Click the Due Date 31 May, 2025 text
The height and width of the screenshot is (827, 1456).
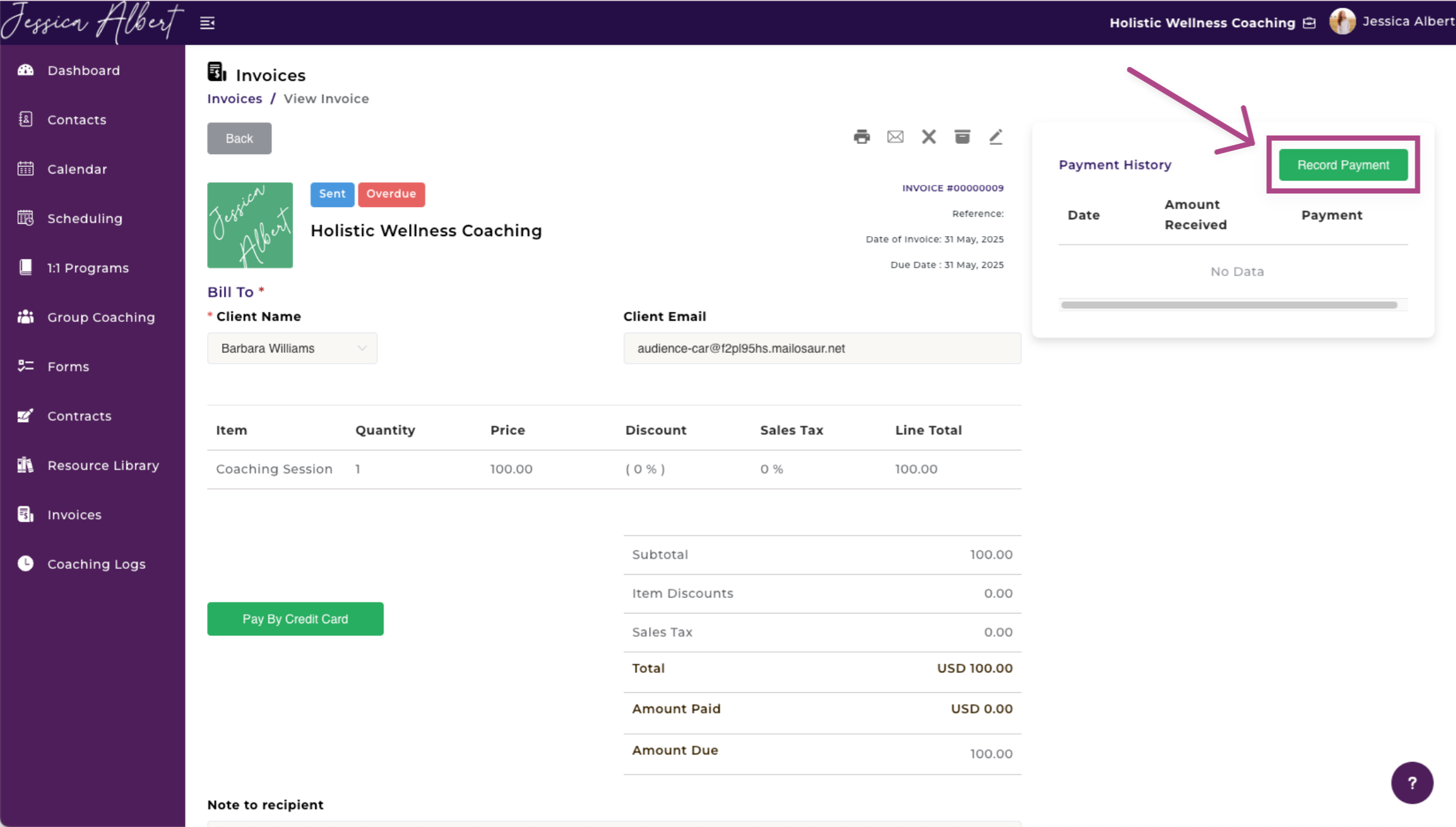947,264
